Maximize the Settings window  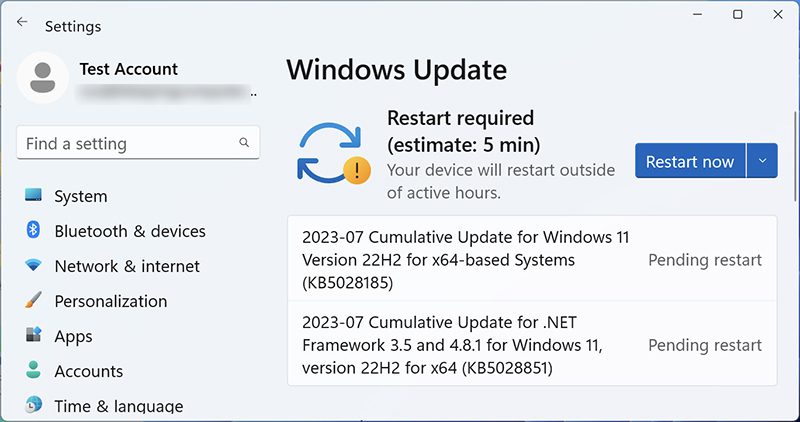pyautogui.click(x=737, y=15)
